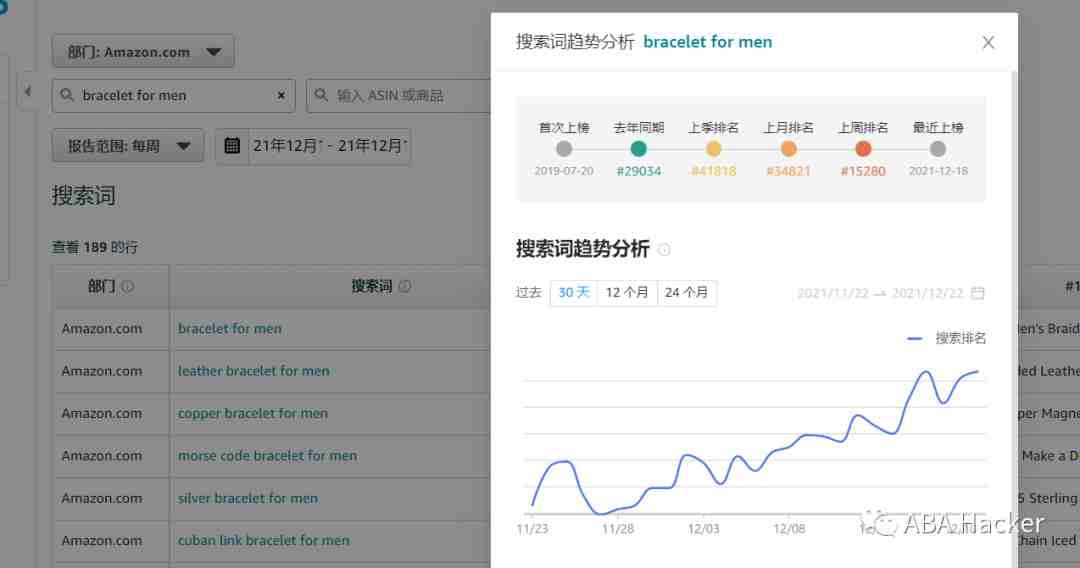This screenshot has height=568, width=1080.
Task: Click the 2019-07-20 first listed date
Action: 564,171
